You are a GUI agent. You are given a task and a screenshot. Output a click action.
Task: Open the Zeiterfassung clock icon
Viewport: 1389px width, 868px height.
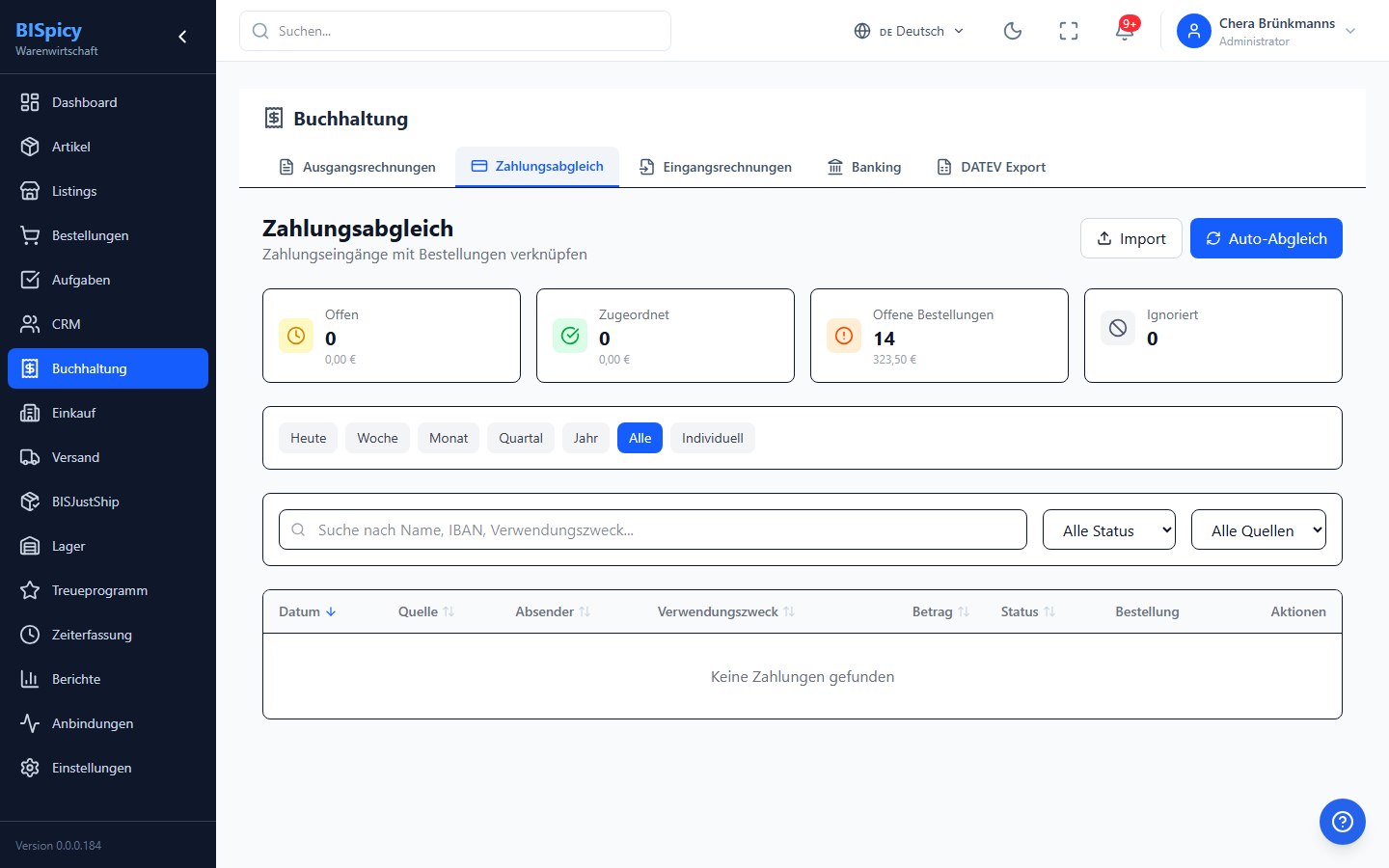coord(30,635)
